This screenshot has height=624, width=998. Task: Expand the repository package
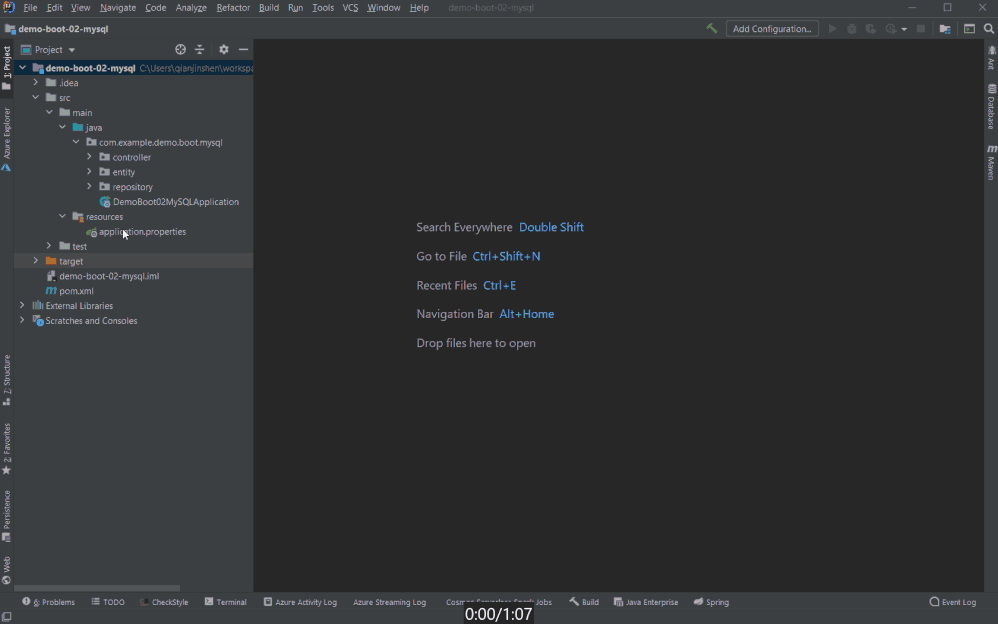pyautogui.click(x=89, y=187)
